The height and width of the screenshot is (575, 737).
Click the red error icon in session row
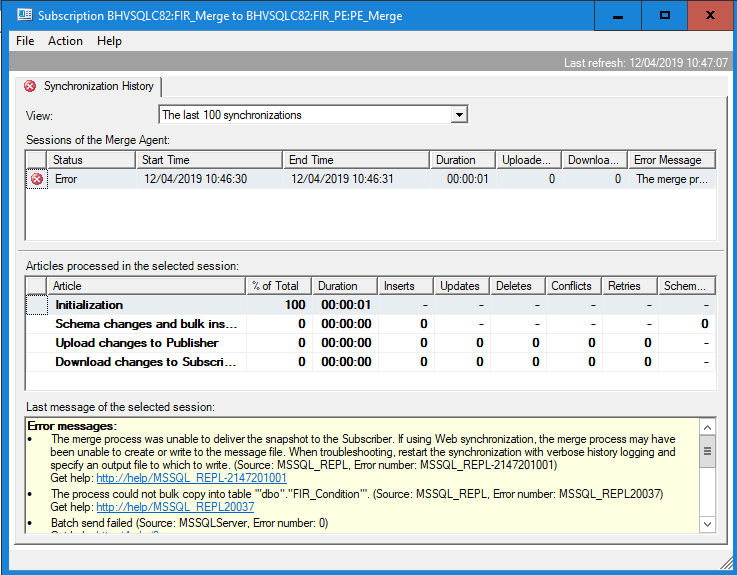37,179
